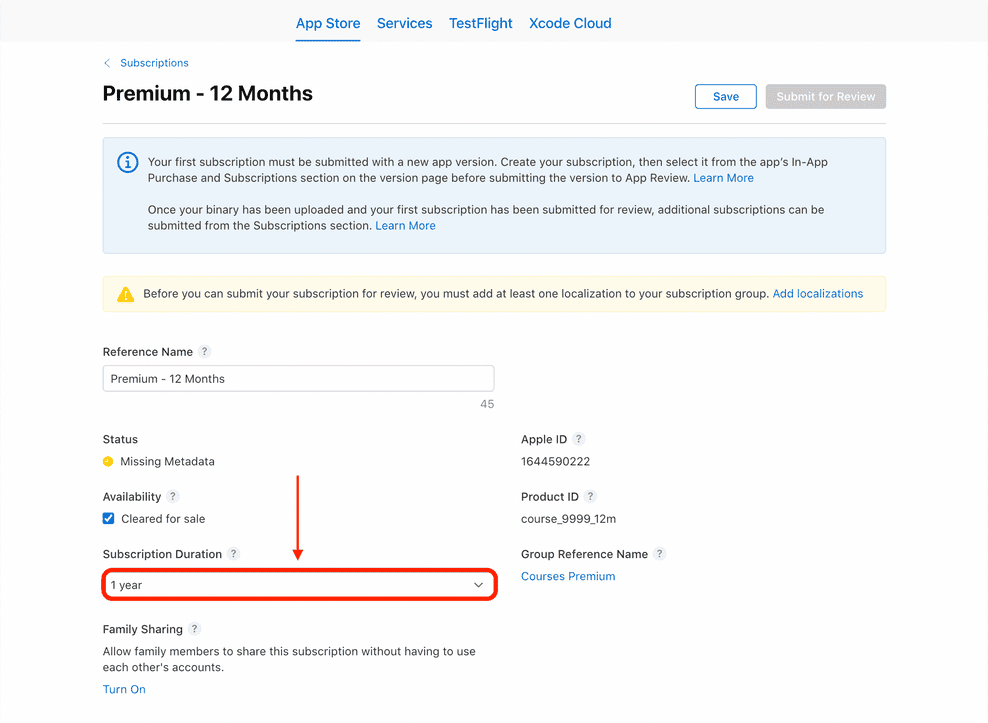Select the App Store tab
The width and height of the screenshot is (988, 723).
[328, 23]
